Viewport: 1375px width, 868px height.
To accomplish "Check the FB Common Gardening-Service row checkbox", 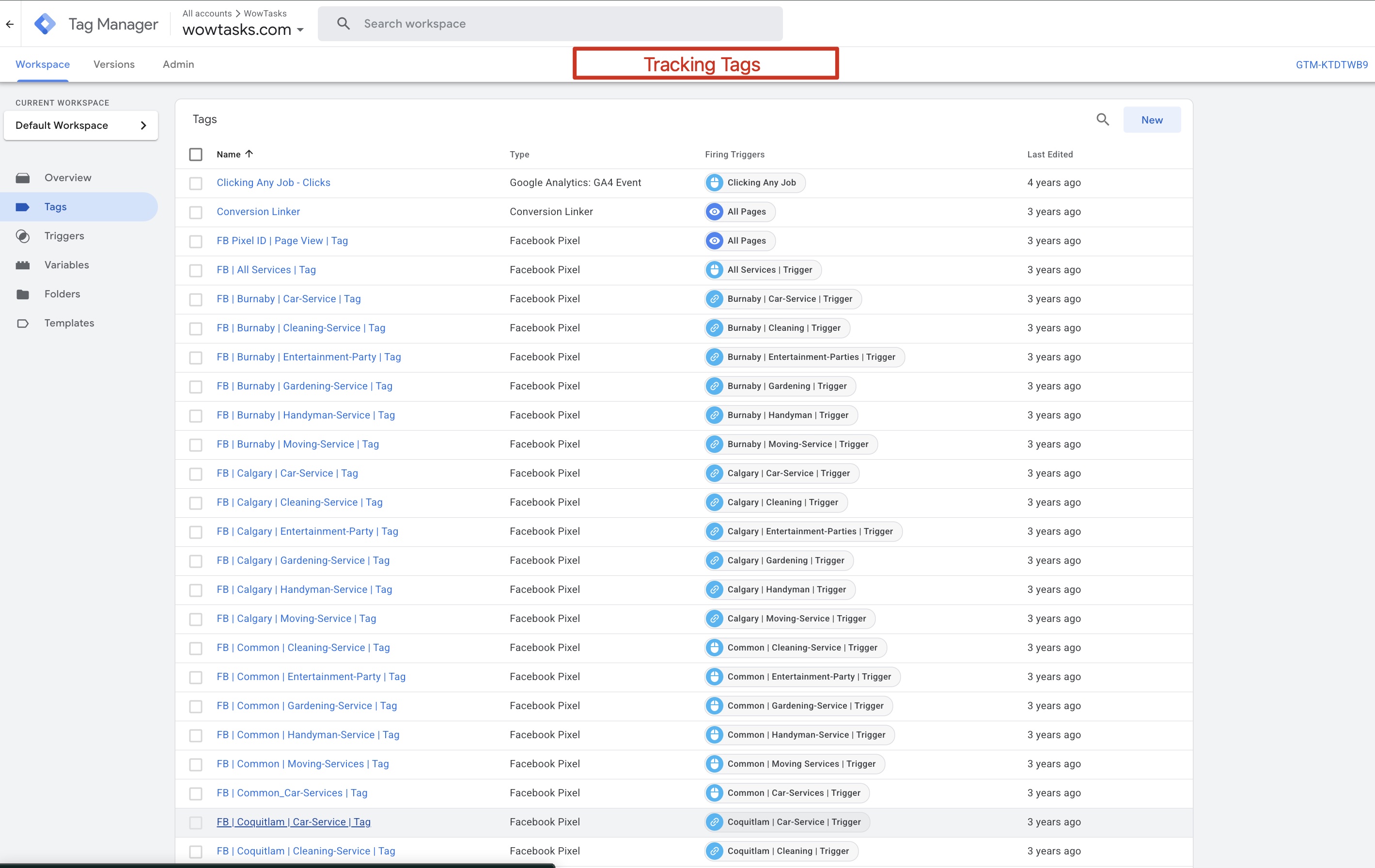I will [196, 706].
